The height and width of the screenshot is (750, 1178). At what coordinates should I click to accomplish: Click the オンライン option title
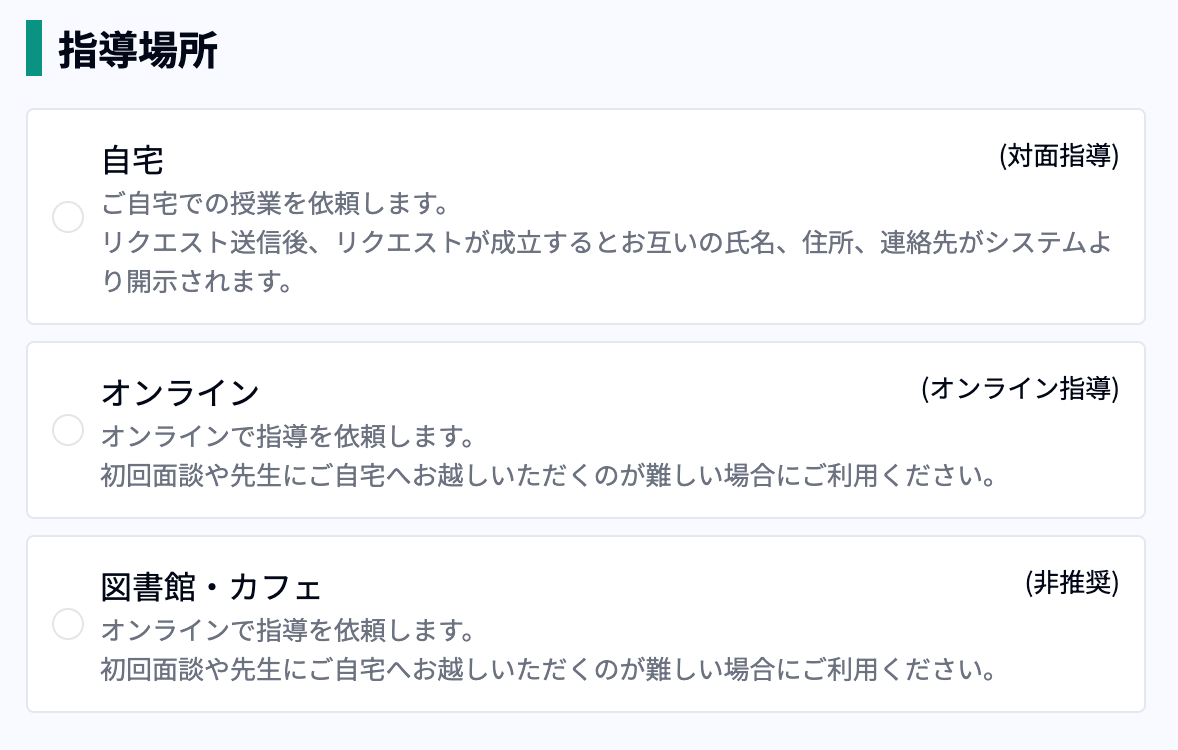click(181, 392)
